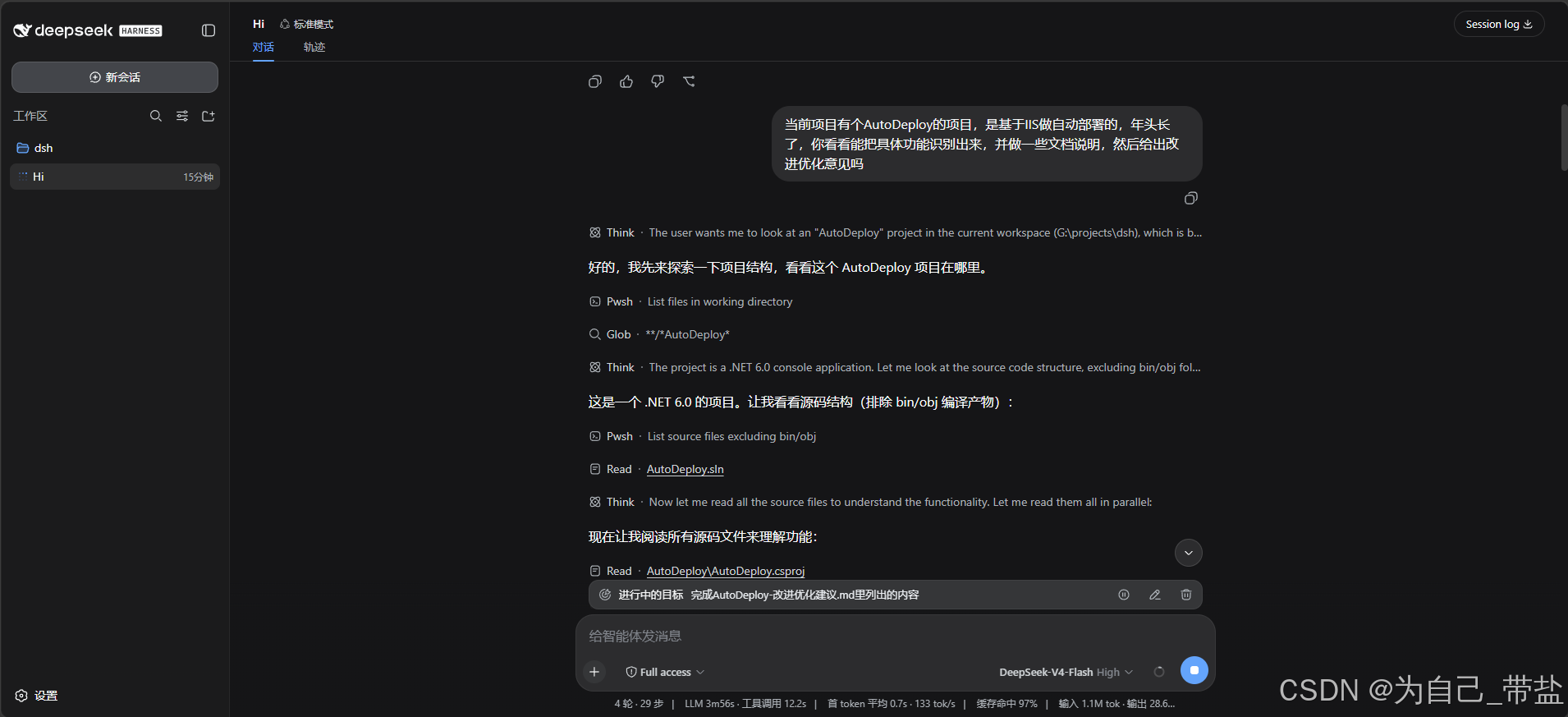Give thumbs down to the response
Screen dimensions: 1568x717
tap(658, 81)
